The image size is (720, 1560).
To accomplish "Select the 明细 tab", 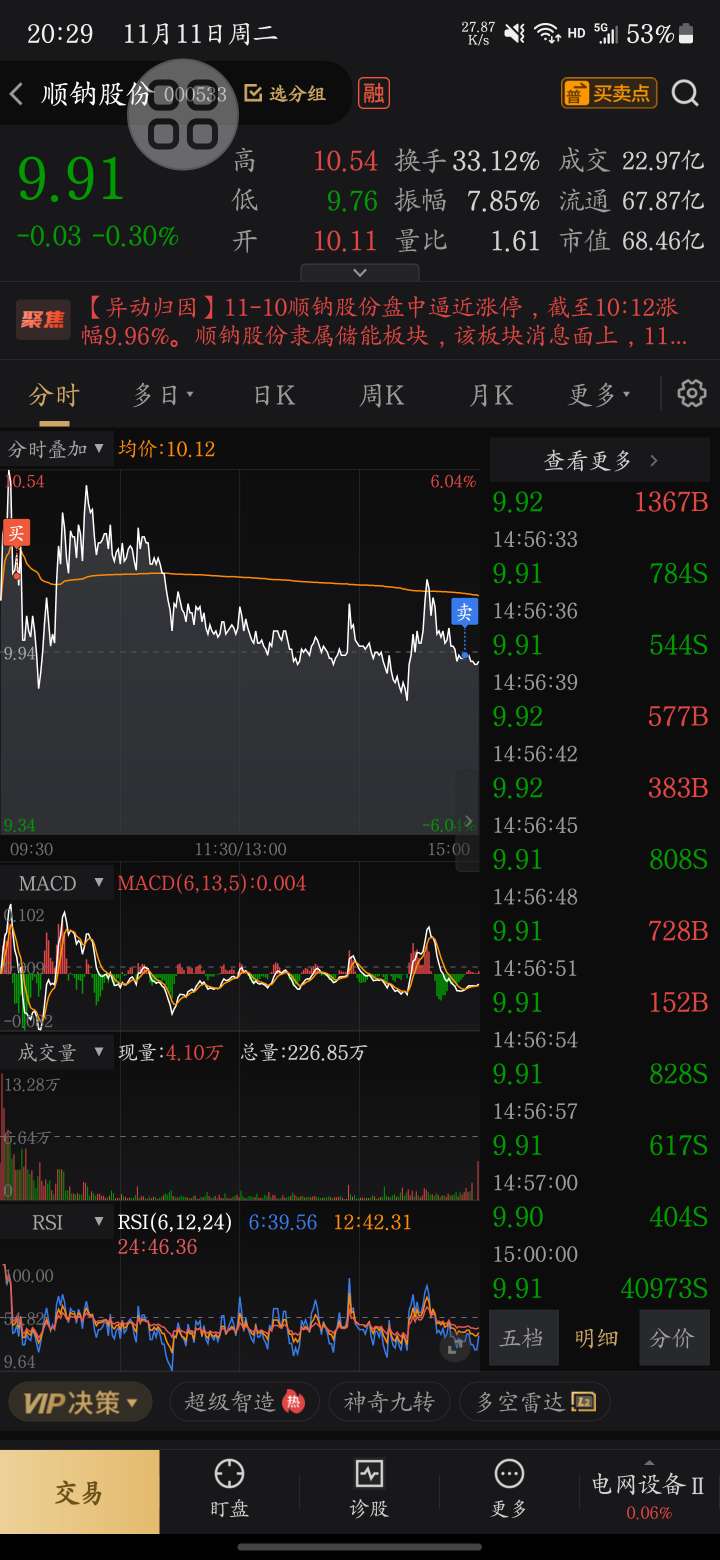I will pos(597,1338).
